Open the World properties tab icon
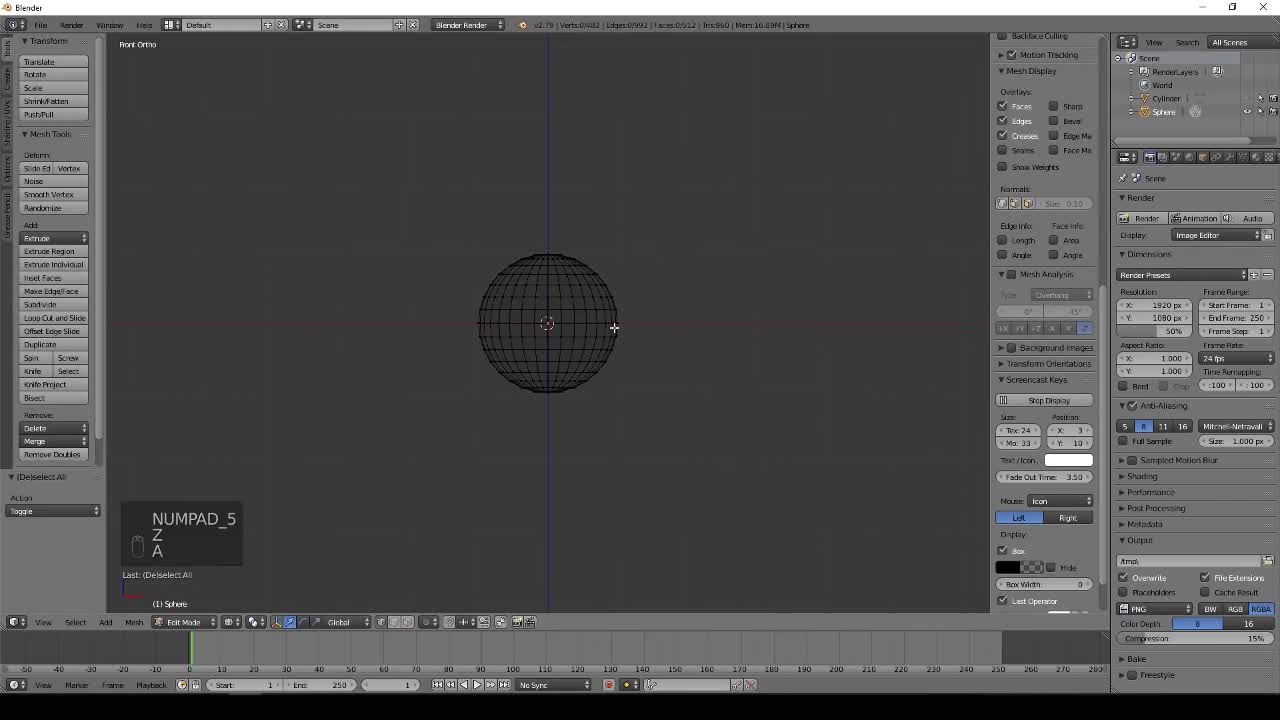Viewport: 1280px width, 720px height. [x=1189, y=157]
